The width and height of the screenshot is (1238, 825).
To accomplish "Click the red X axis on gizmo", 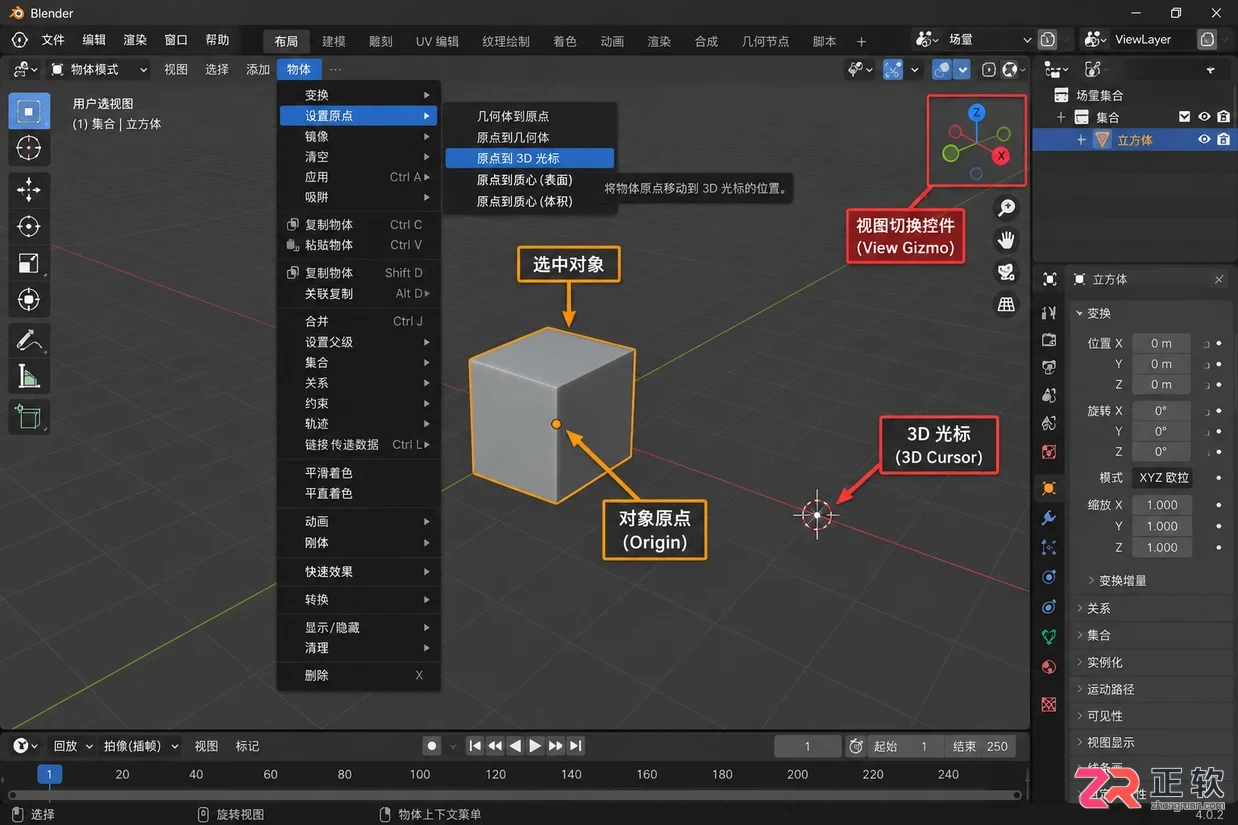I will coord(1001,156).
